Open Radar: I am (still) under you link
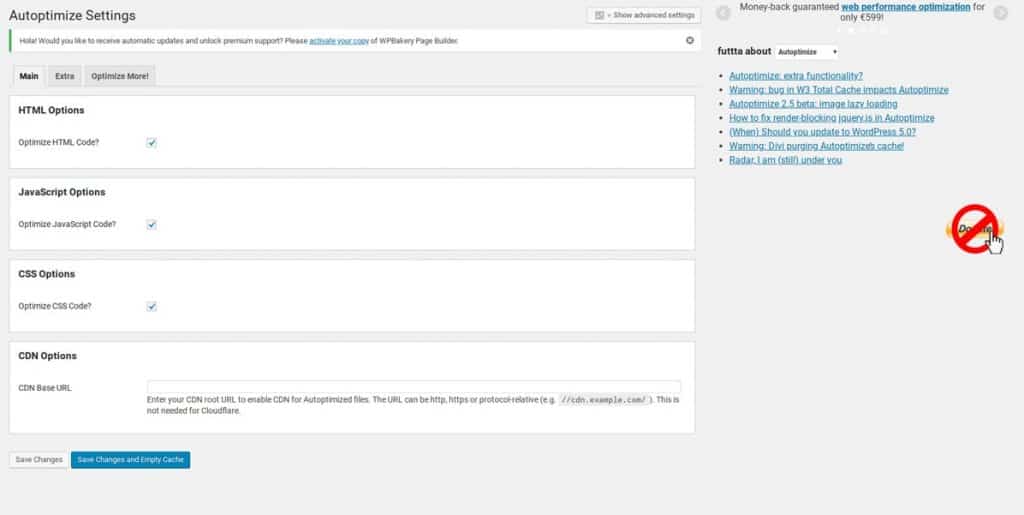The image size is (1024, 515). coord(785,160)
